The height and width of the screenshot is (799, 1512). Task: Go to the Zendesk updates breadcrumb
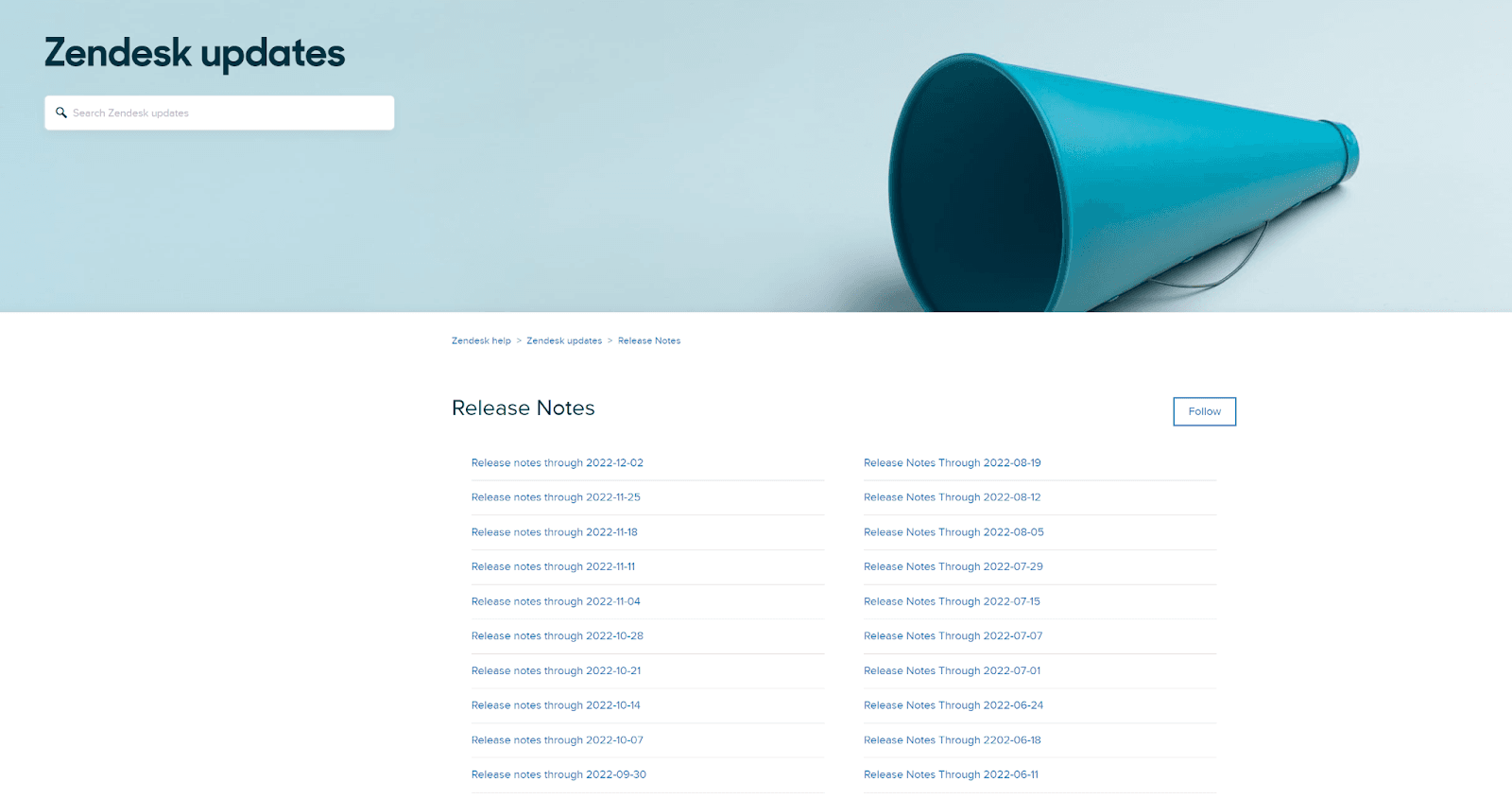pos(564,340)
